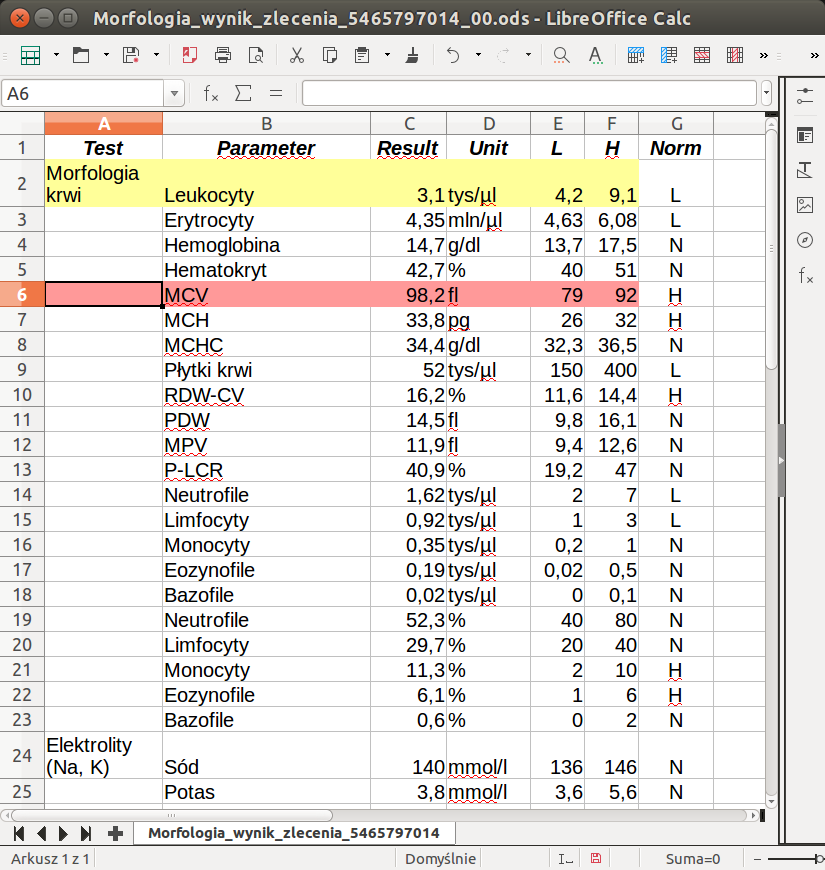
Task: Export directly as PDF icon
Action: click(190, 55)
